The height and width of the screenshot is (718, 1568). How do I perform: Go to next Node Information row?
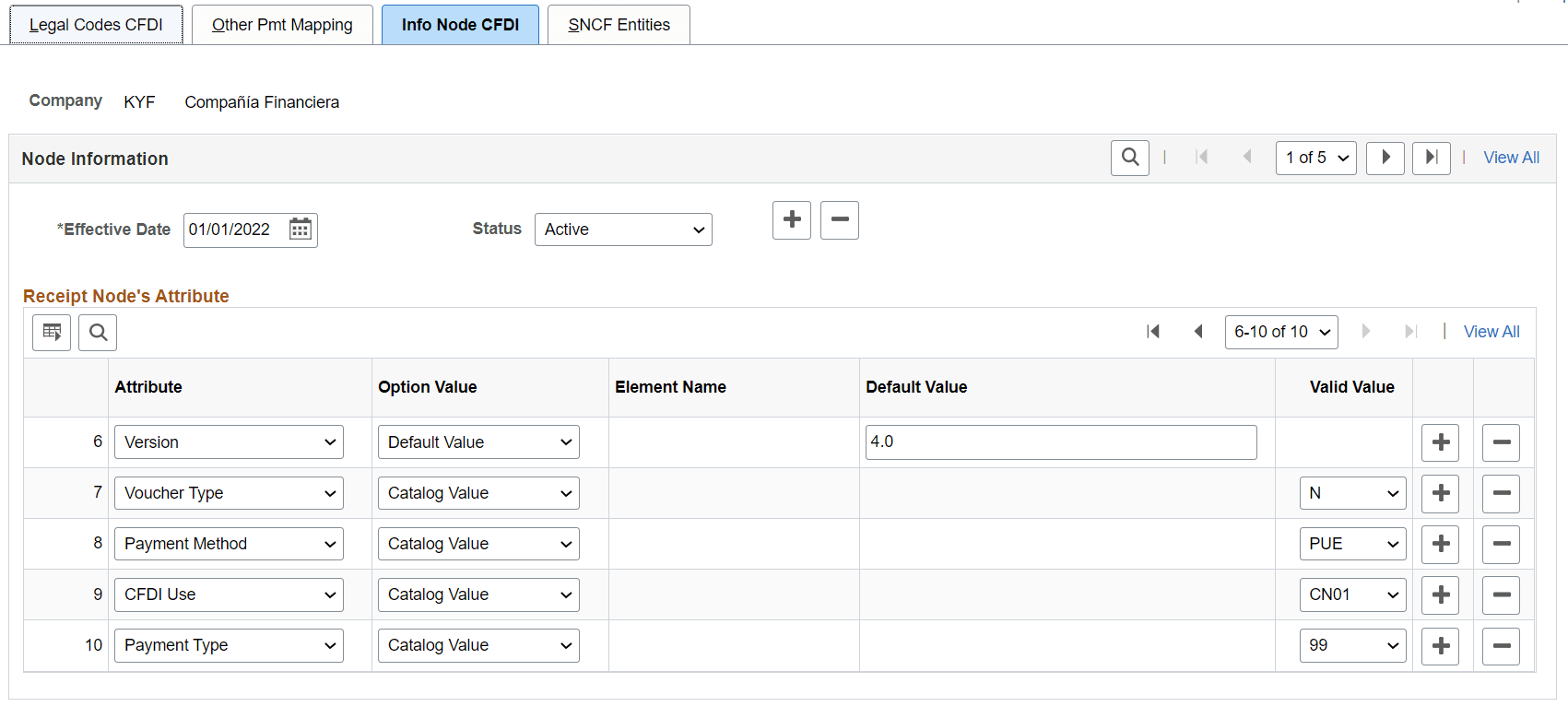[x=1385, y=158]
